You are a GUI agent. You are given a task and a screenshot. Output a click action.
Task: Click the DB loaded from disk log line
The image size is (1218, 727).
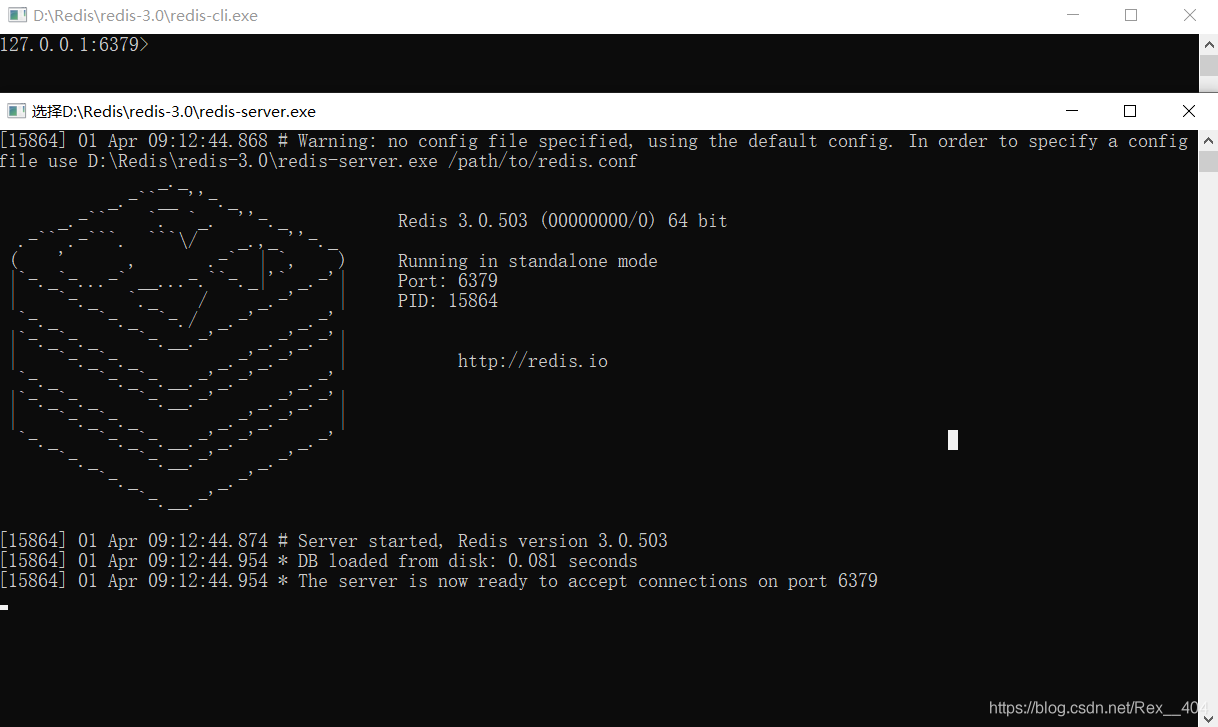[318, 561]
